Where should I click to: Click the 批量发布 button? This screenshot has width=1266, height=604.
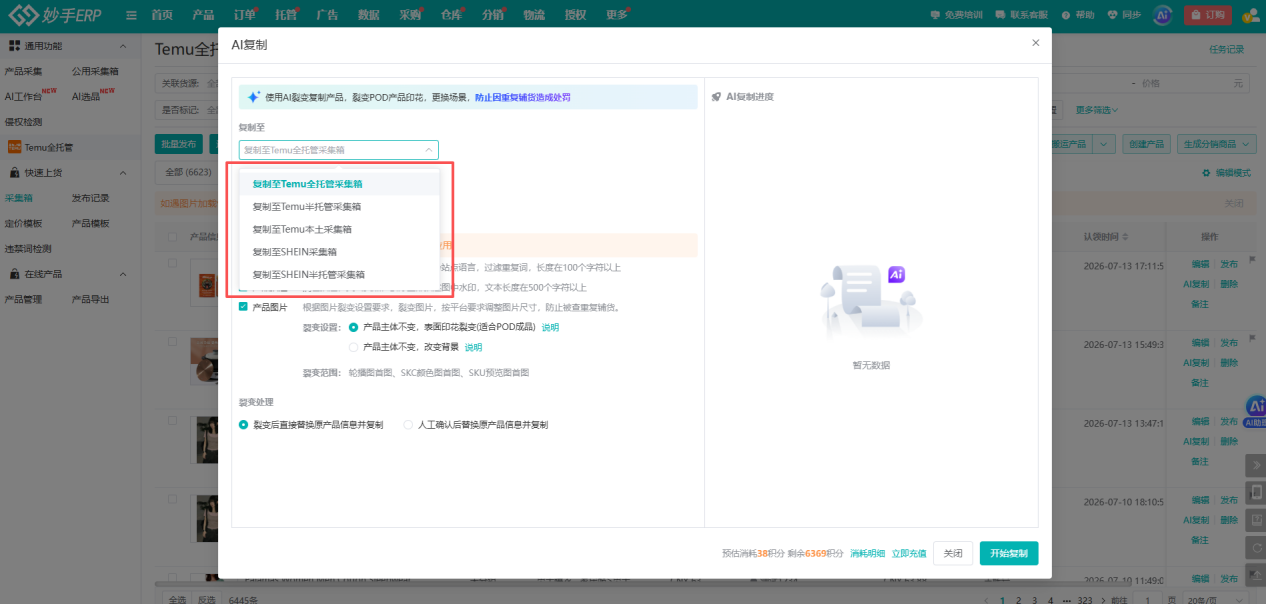pyautogui.click(x=180, y=144)
